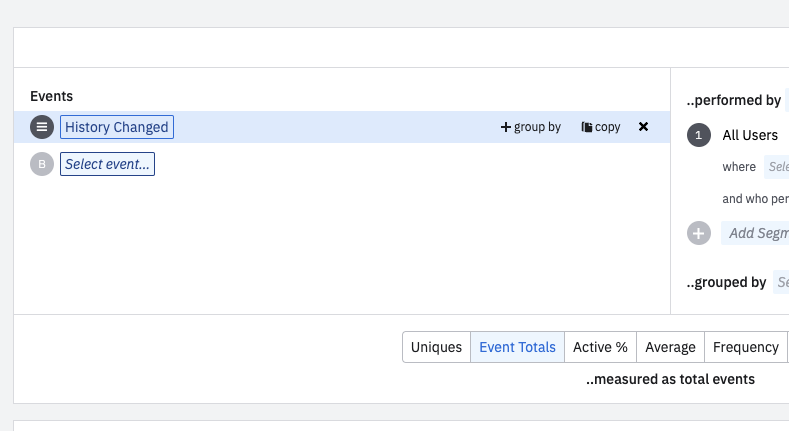Image resolution: width=789 pixels, height=431 pixels.
Task: Click the drag handle icon beside History Changed
Action: point(42,127)
